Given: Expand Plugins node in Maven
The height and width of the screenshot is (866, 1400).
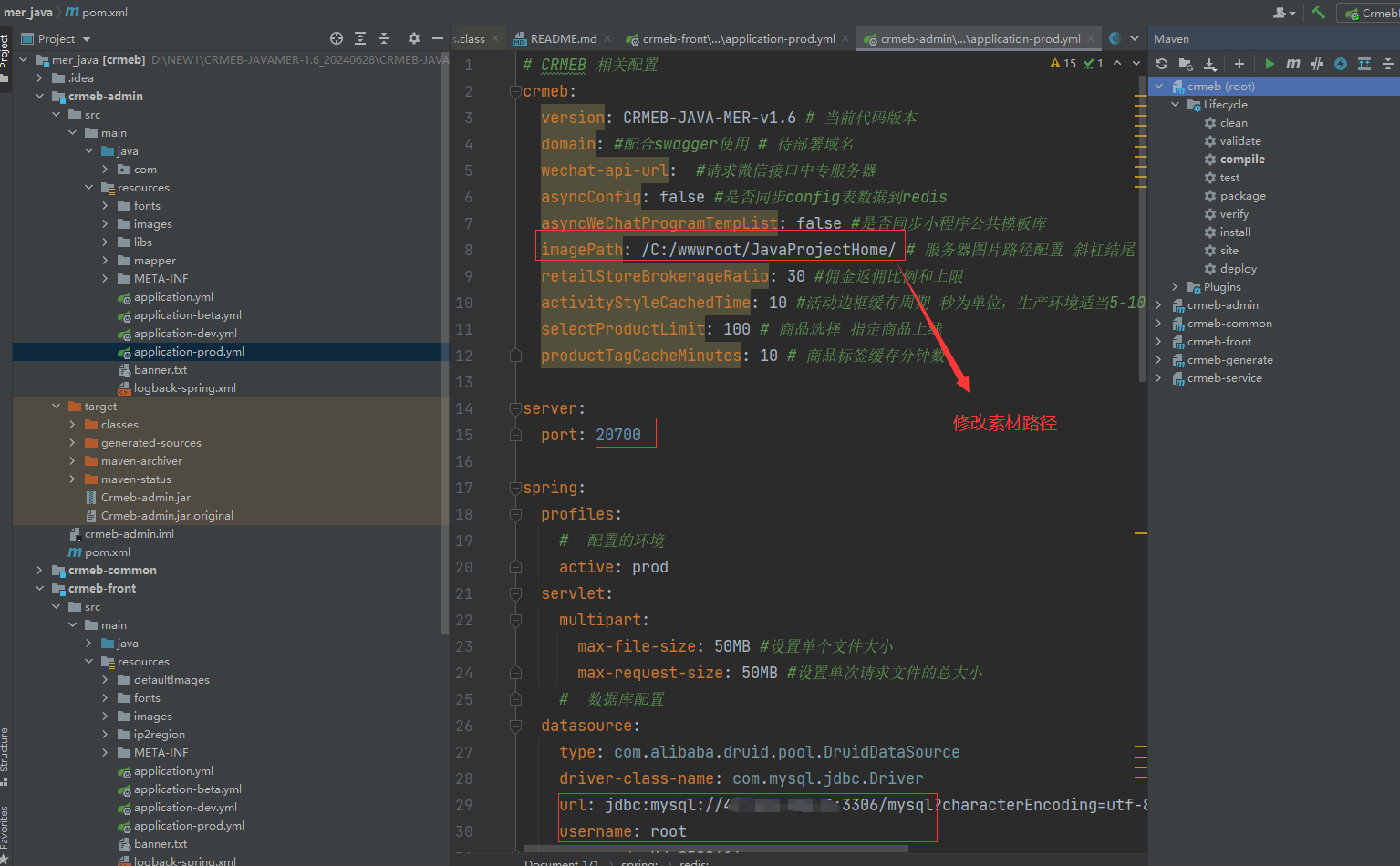Looking at the screenshot, I should coord(1176,286).
